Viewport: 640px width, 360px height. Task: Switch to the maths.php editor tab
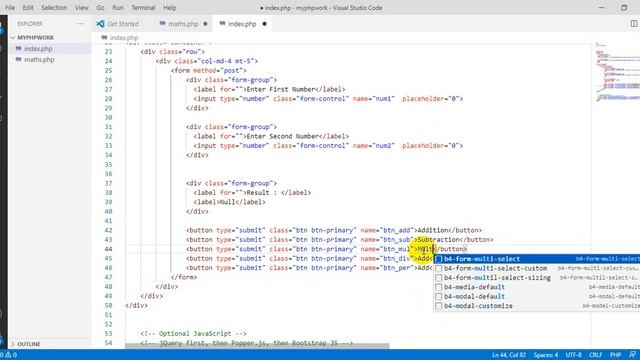(x=183, y=24)
